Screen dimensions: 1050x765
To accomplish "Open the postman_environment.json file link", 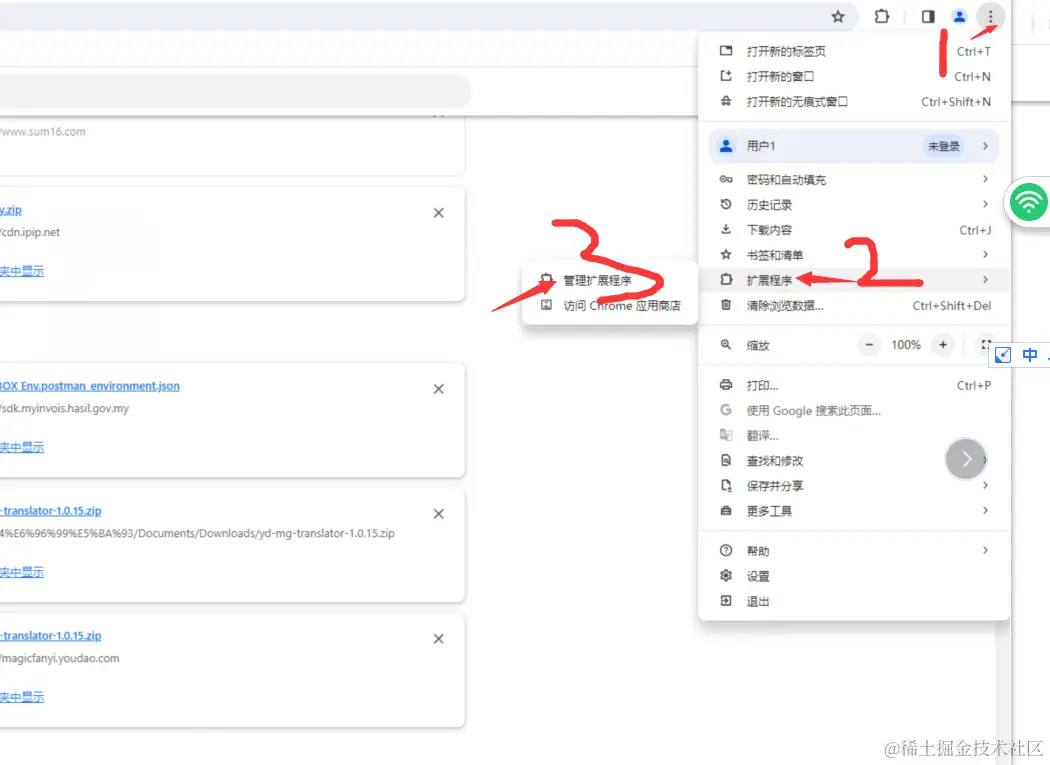I will coord(90,386).
